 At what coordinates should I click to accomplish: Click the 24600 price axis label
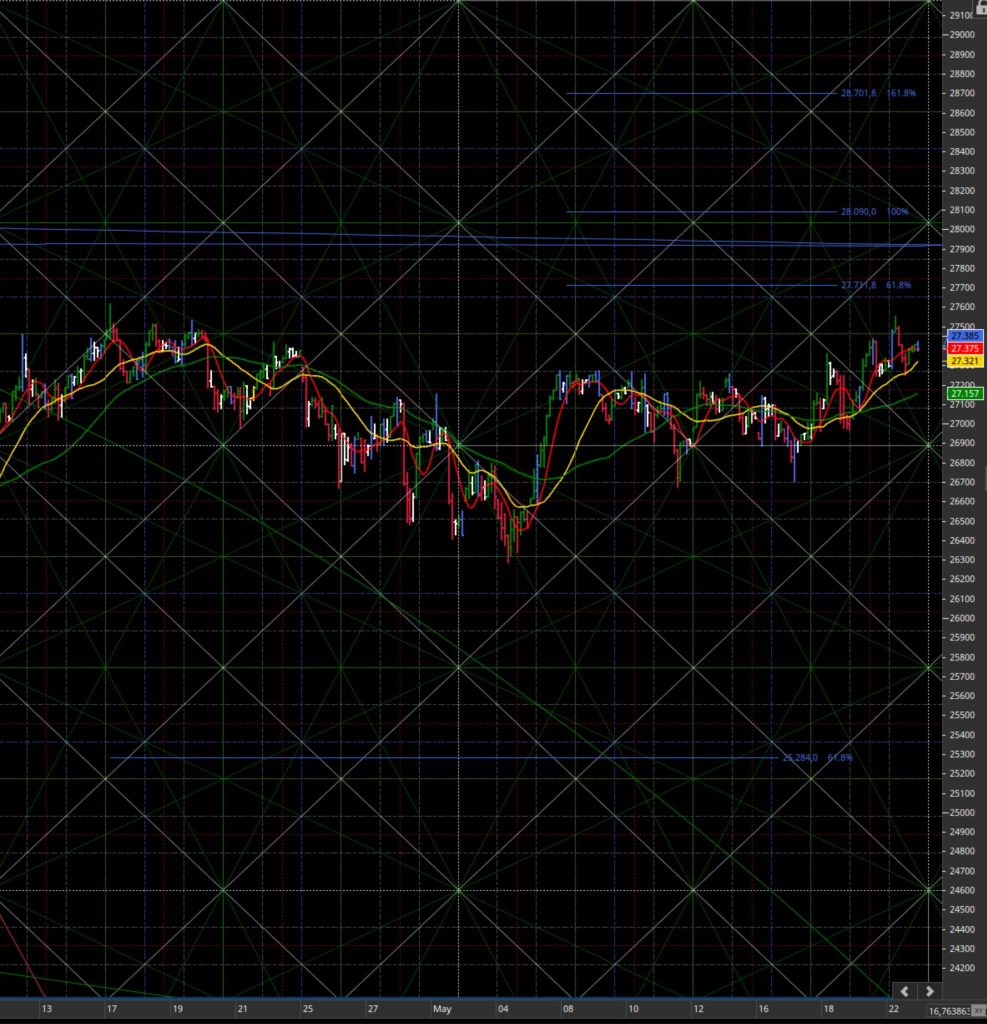click(962, 890)
